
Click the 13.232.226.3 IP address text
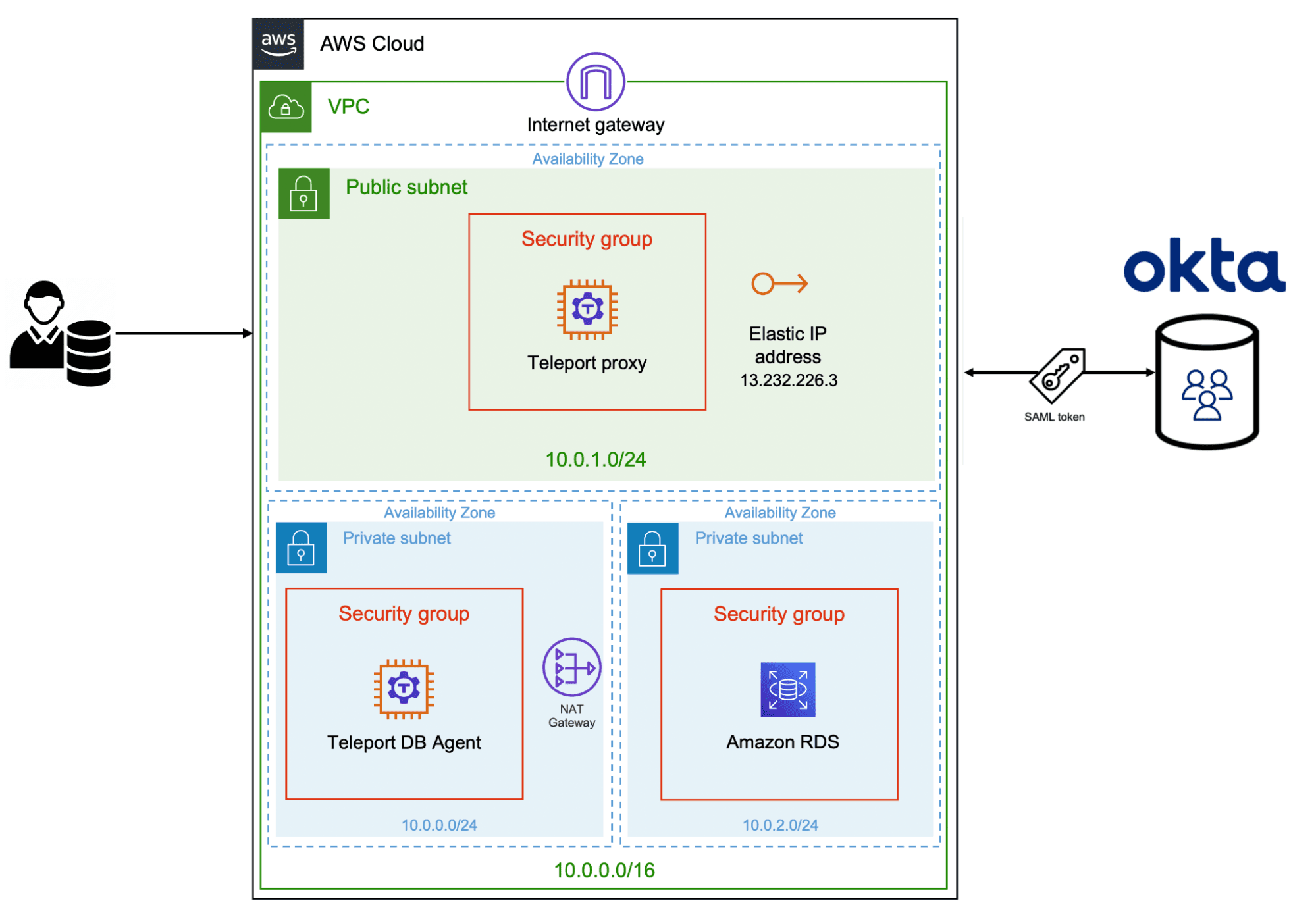click(x=788, y=380)
